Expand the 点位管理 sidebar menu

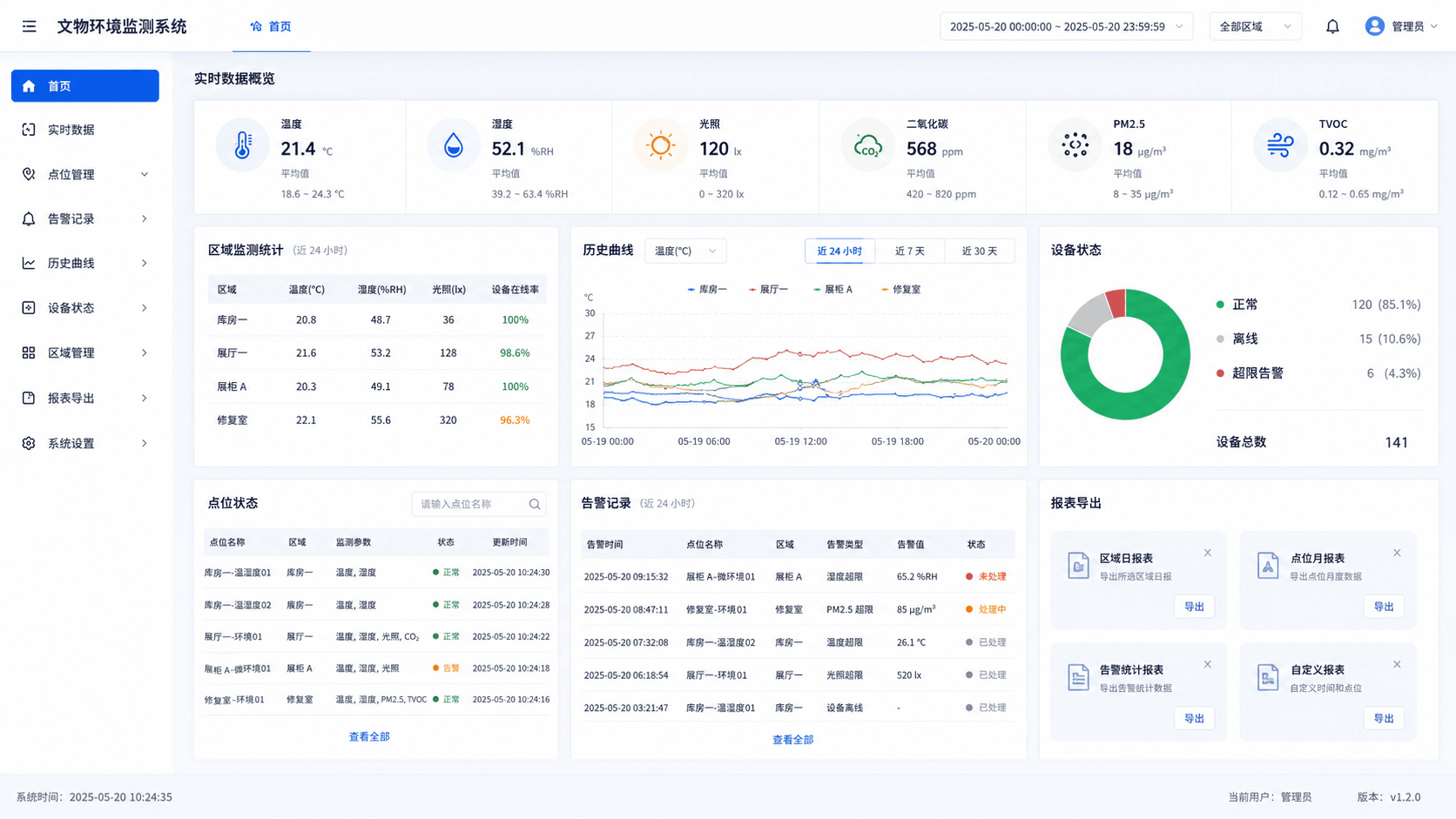coord(85,174)
